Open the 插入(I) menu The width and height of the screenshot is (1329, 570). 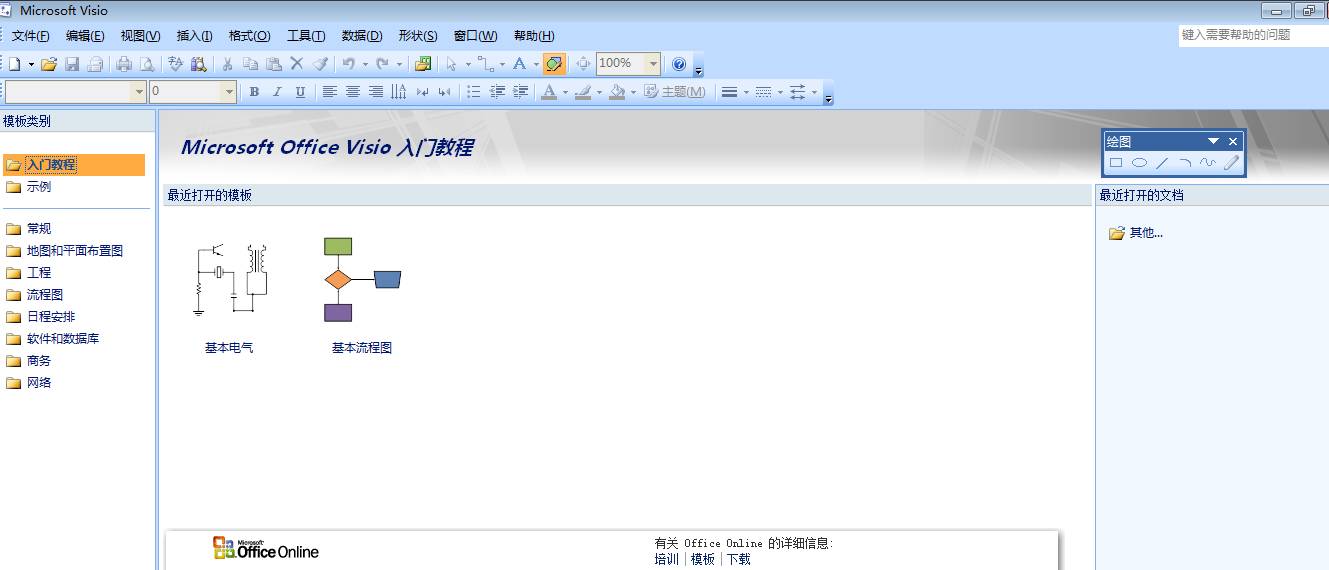(194, 36)
